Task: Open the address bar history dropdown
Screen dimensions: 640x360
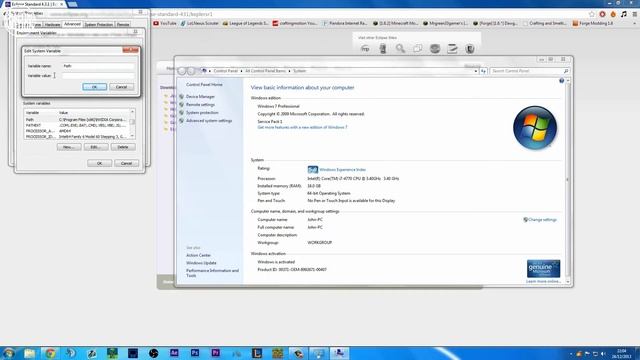Action: click(476, 71)
